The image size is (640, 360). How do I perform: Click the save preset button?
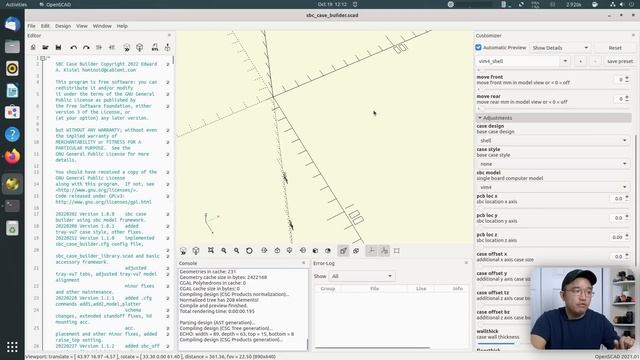[620, 61]
